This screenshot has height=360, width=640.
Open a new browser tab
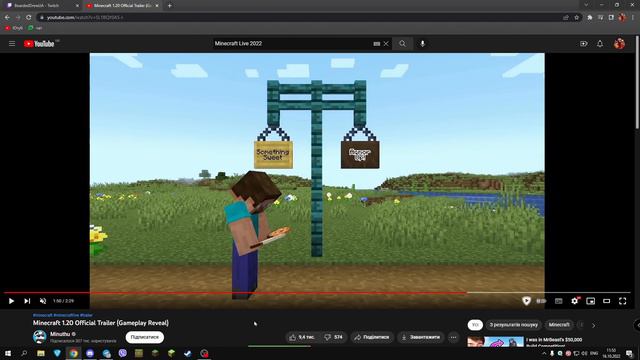tap(170, 6)
